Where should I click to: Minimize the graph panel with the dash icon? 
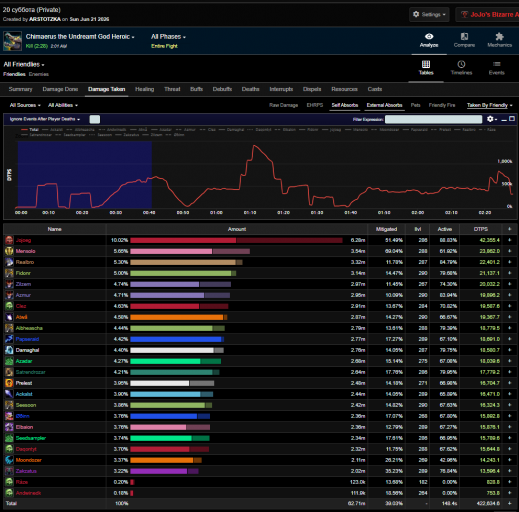pyautogui.click(x=504, y=119)
